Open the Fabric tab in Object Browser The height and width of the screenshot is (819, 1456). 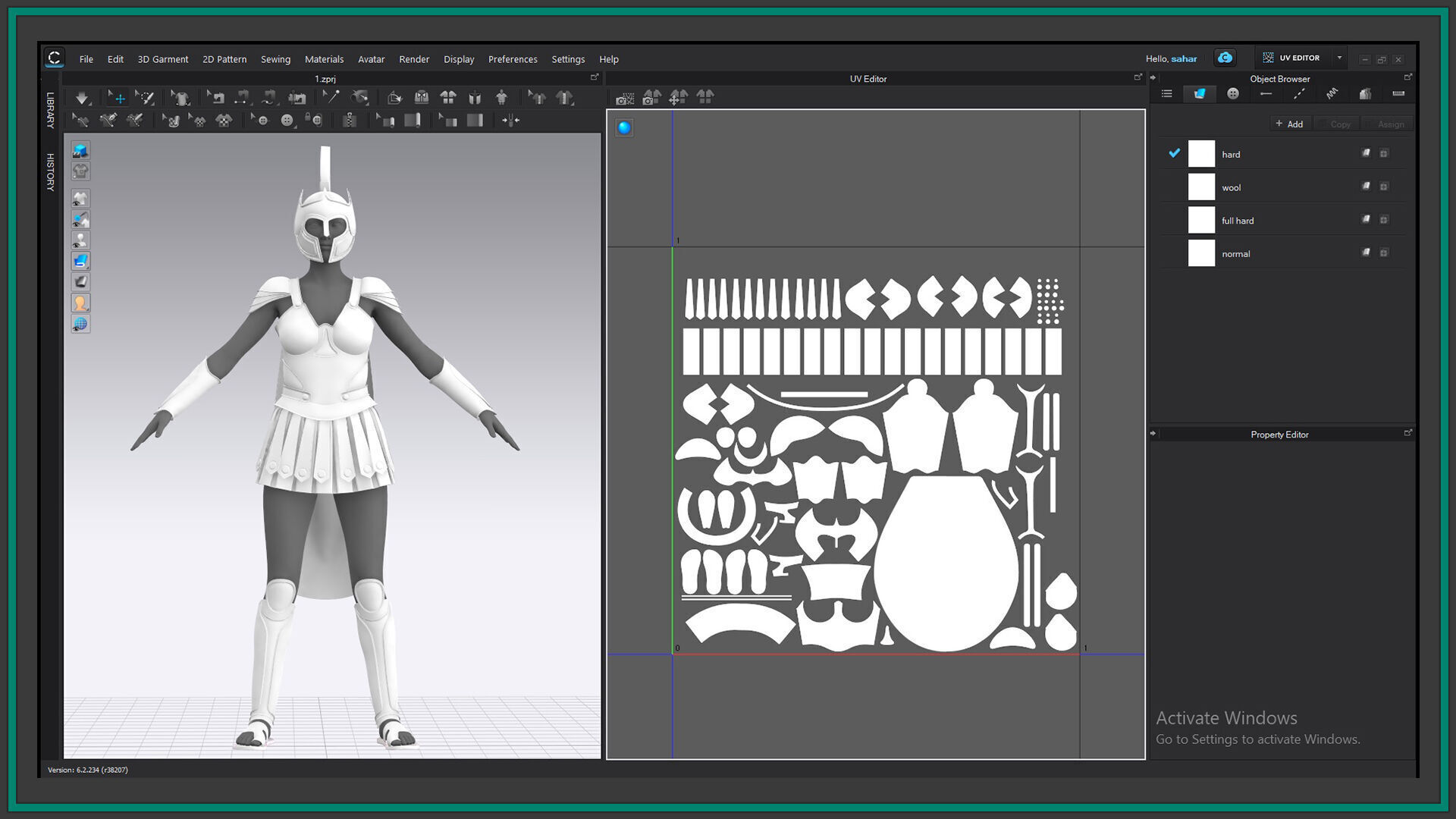[1200, 94]
